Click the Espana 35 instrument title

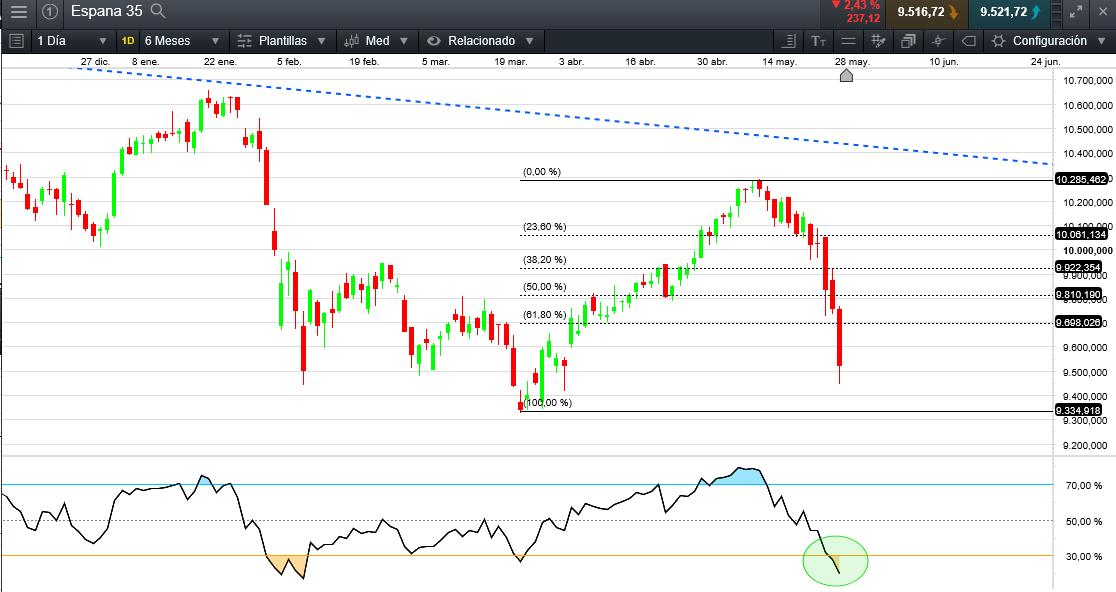(x=106, y=11)
